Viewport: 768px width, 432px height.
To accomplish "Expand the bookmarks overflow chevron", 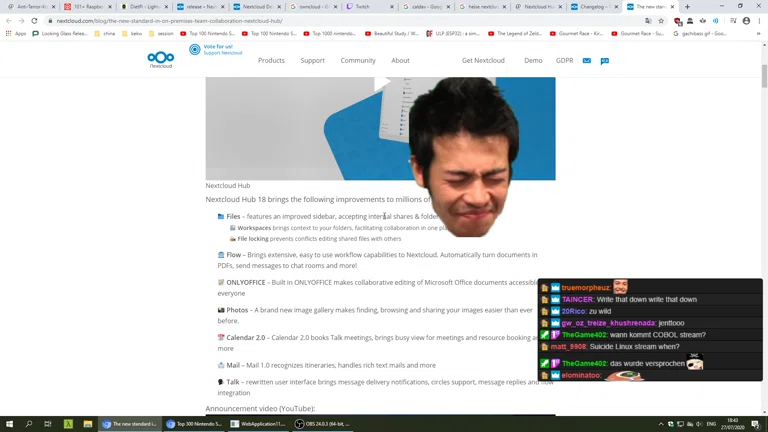I will coord(759,34).
